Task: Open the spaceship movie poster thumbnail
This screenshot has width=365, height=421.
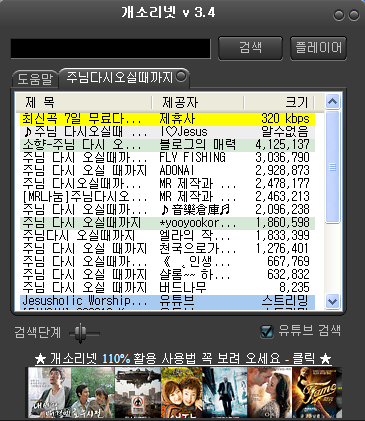Action: (138, 392)
